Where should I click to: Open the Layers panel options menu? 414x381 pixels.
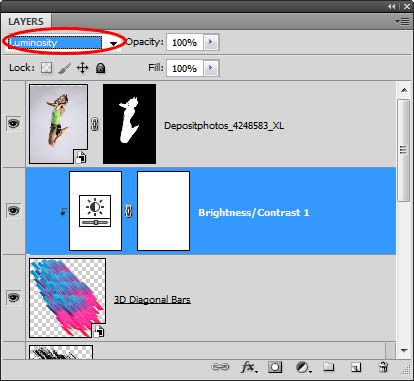(x=403, y=21)
